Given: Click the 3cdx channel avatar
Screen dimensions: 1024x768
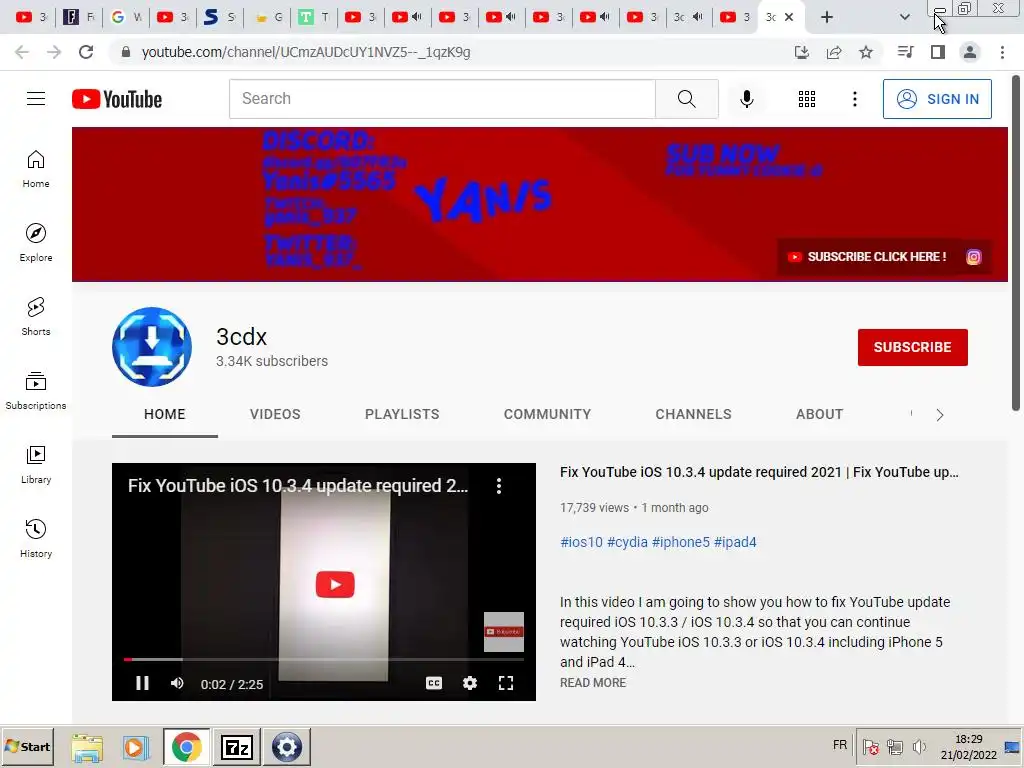Looking at the screenshot, I should pos(152,347).
